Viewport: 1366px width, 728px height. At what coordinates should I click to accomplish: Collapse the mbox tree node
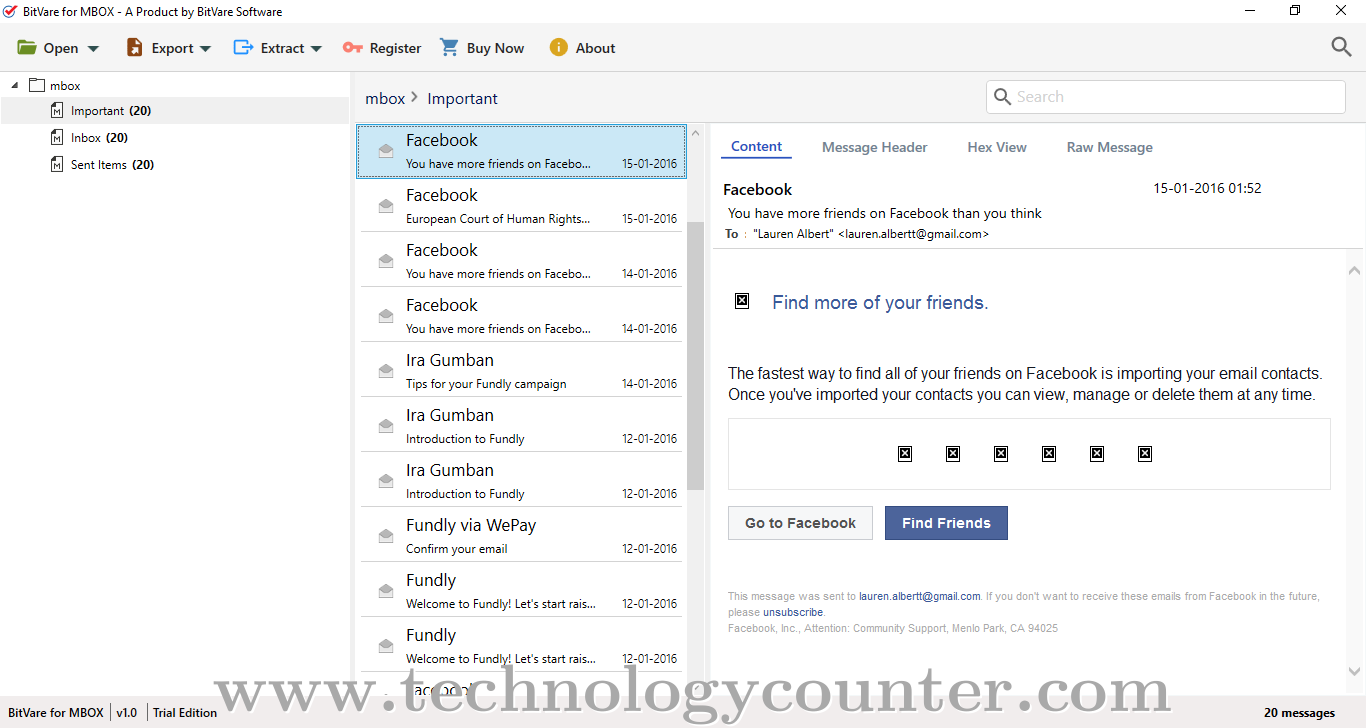point(14,85)
